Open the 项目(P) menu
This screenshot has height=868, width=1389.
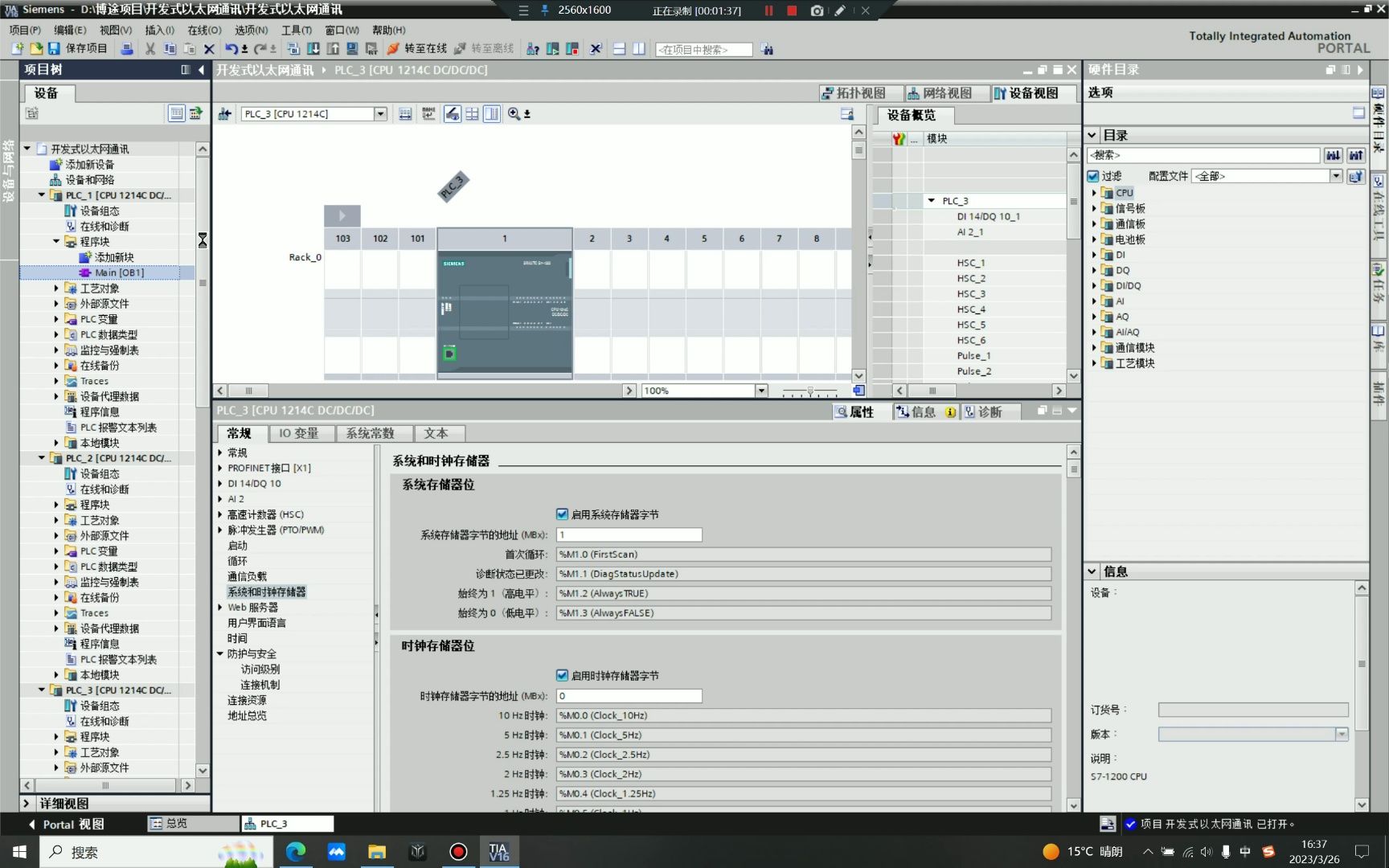(x=25, y=30)
